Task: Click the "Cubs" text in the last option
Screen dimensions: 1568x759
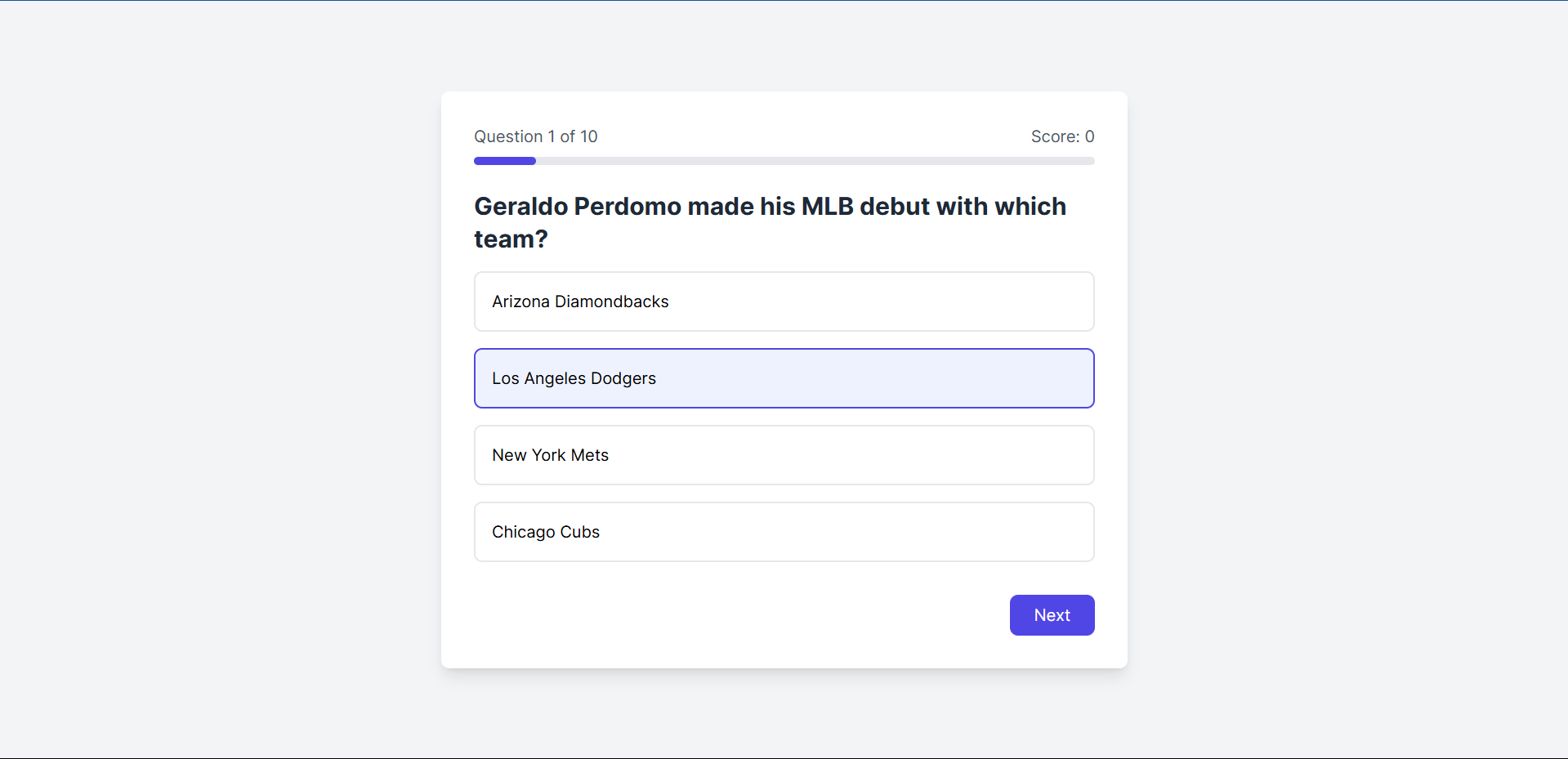Action: [x=579, y=532]
